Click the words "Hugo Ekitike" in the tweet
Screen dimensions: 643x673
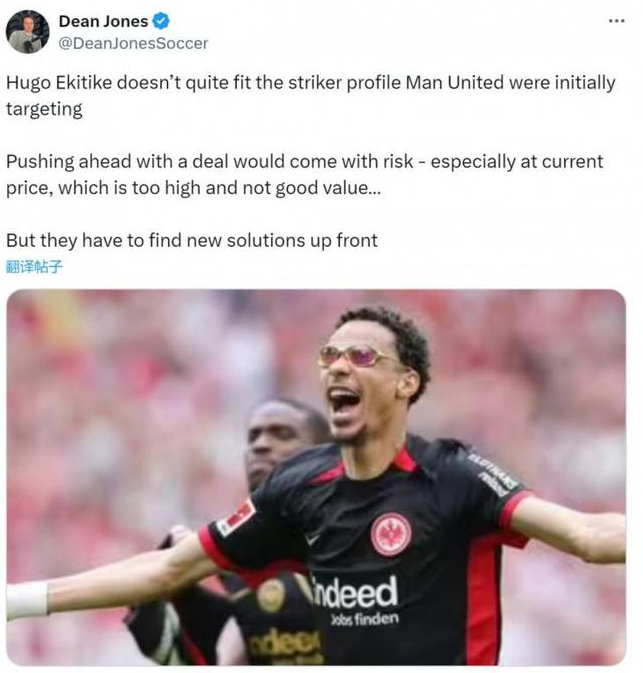(x=59, y=82)
